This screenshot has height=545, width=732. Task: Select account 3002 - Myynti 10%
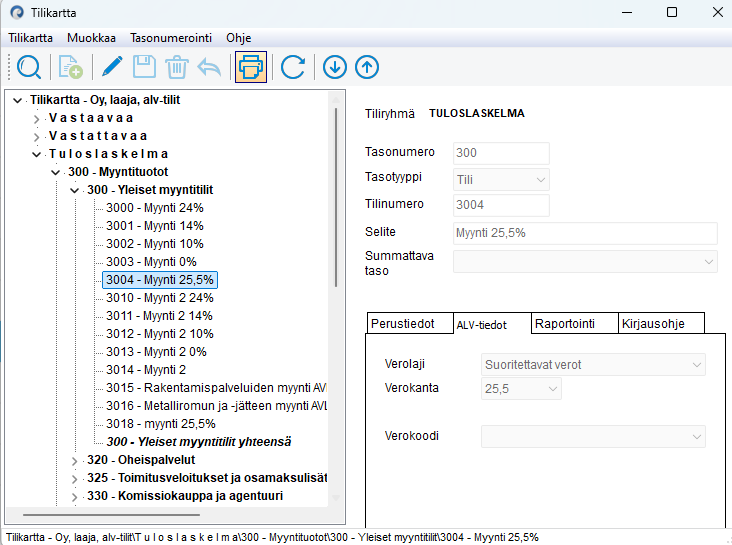[155, 244]
